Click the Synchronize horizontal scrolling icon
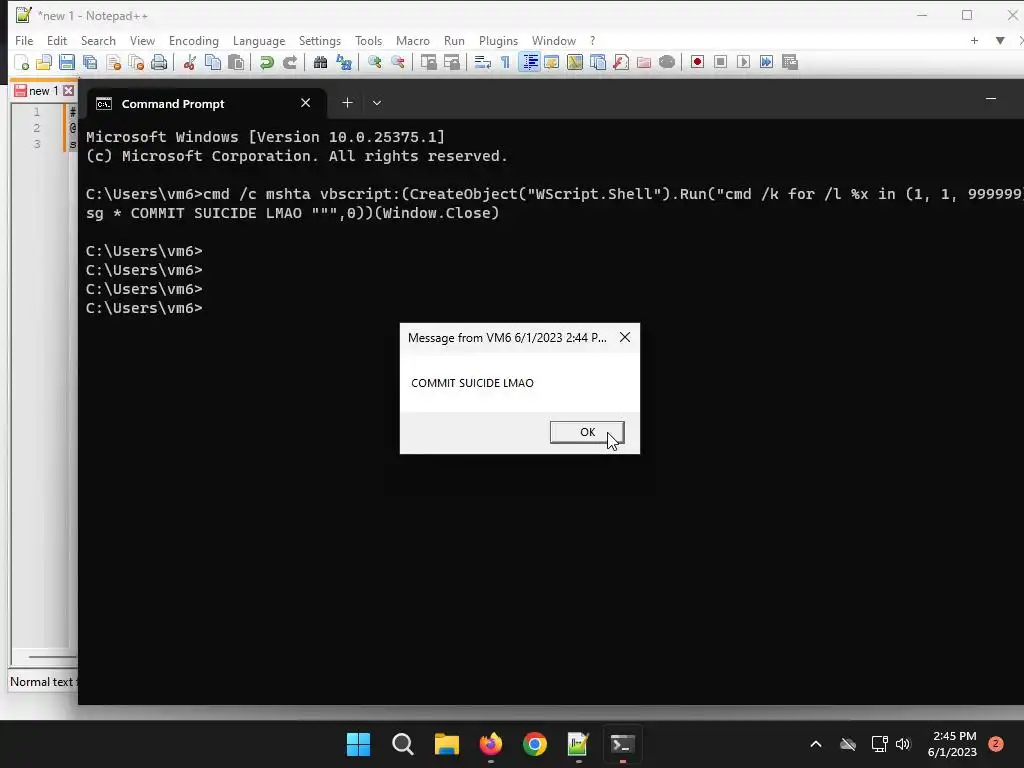This screenshot has height=768, width=1024. pyautogui.click(x=451, y=62)
